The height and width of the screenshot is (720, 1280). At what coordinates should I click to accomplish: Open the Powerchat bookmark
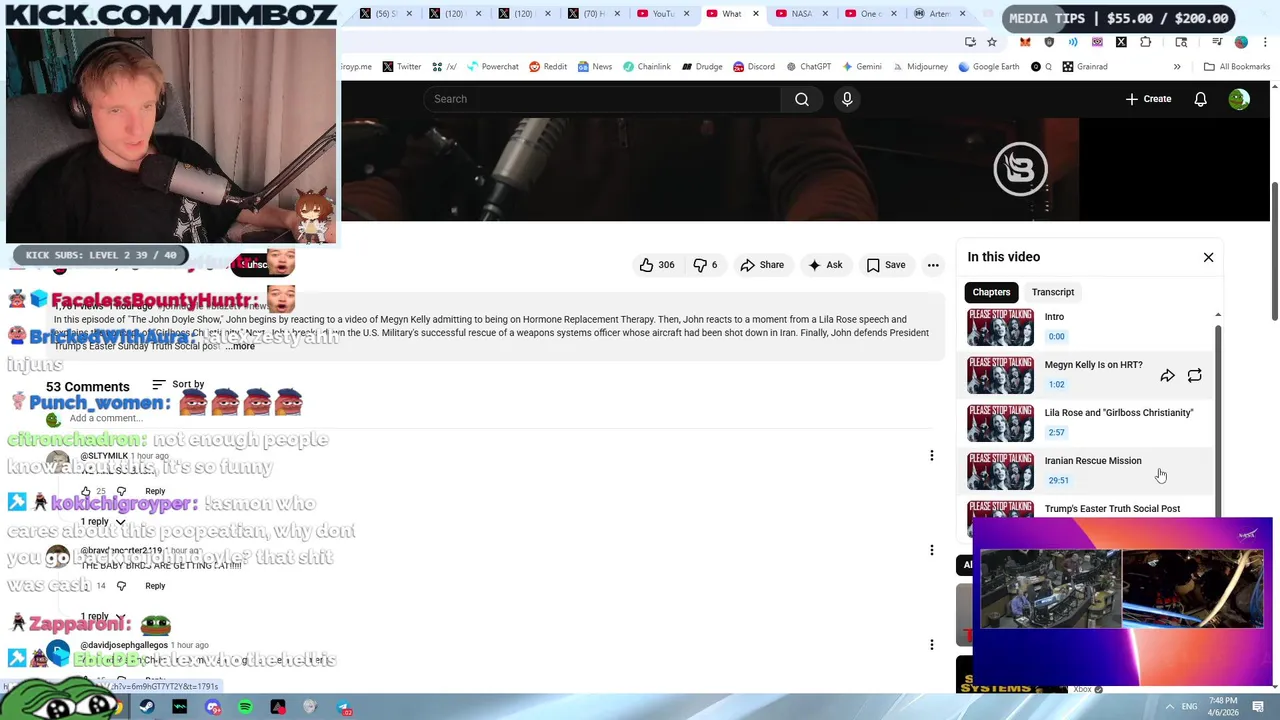(x=492, y=67)
